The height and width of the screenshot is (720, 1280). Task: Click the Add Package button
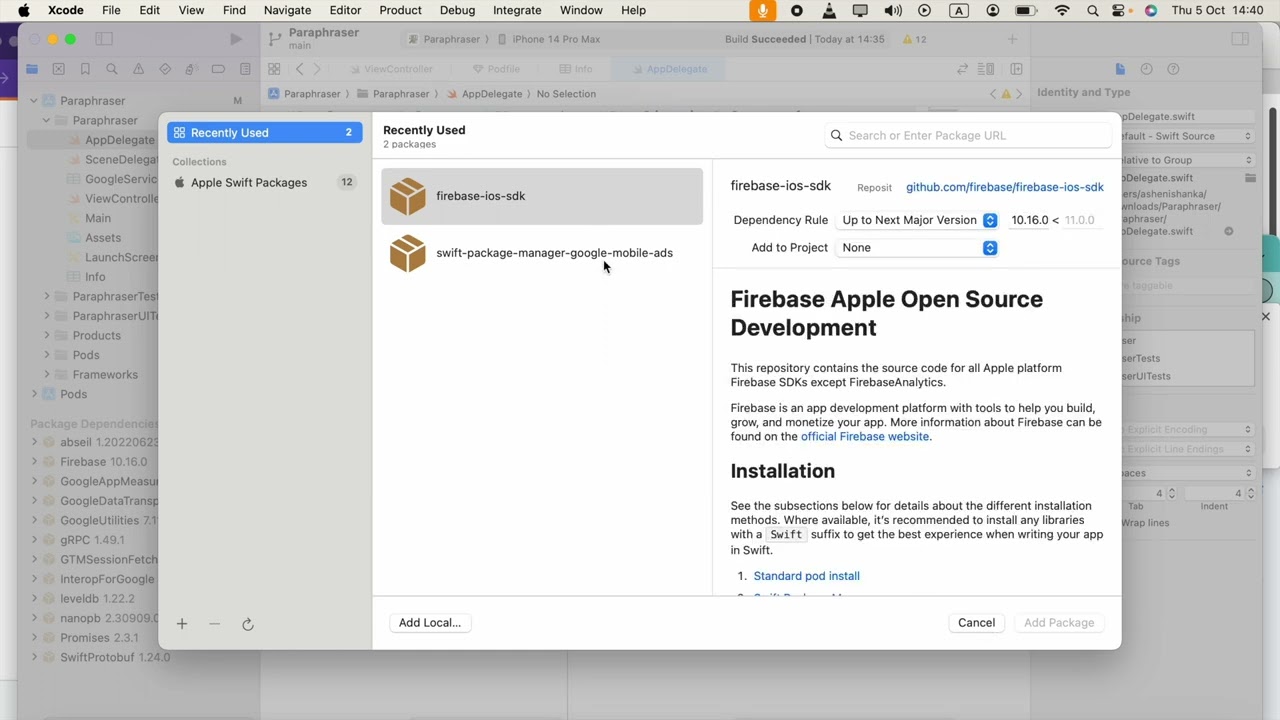coord(1059,622)
